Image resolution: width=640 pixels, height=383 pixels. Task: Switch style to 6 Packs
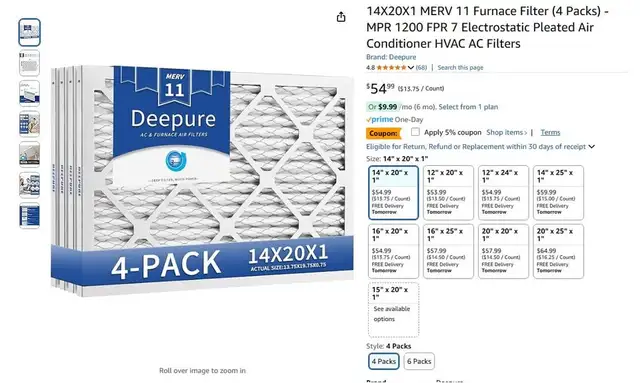[x=419, y=361]
